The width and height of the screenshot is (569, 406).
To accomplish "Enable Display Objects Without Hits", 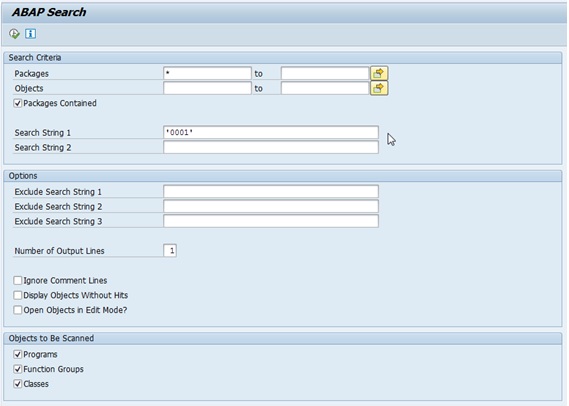I will pos(18,295).
